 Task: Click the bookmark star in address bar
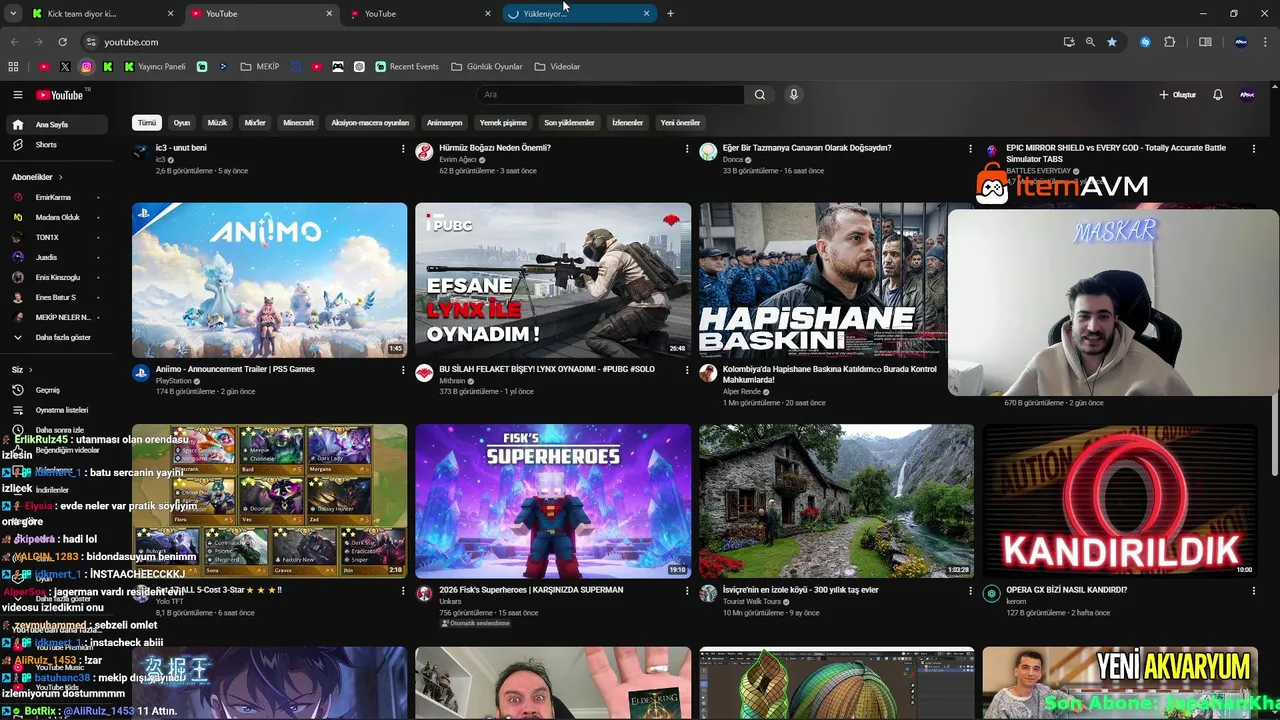[1112, 42]
